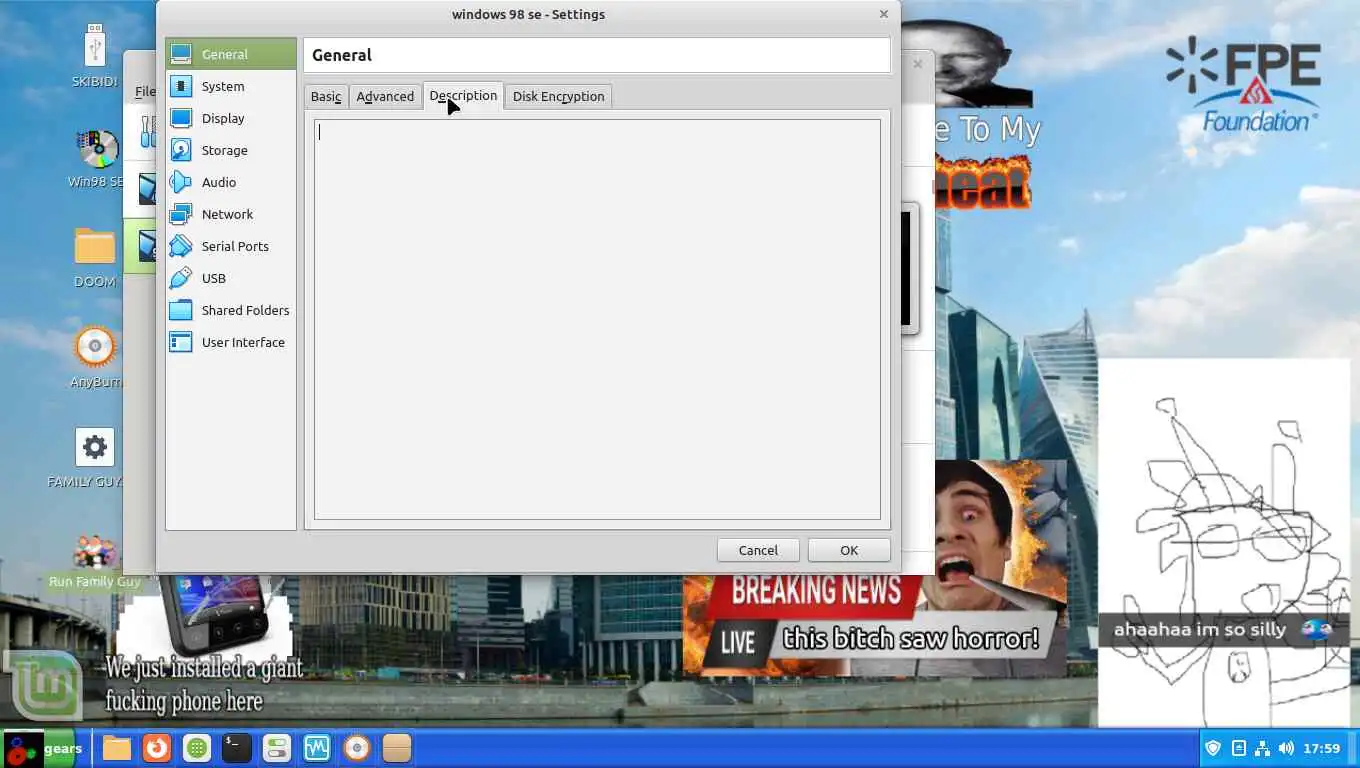Open the Shared Folders settings icon

pos(181,310)
